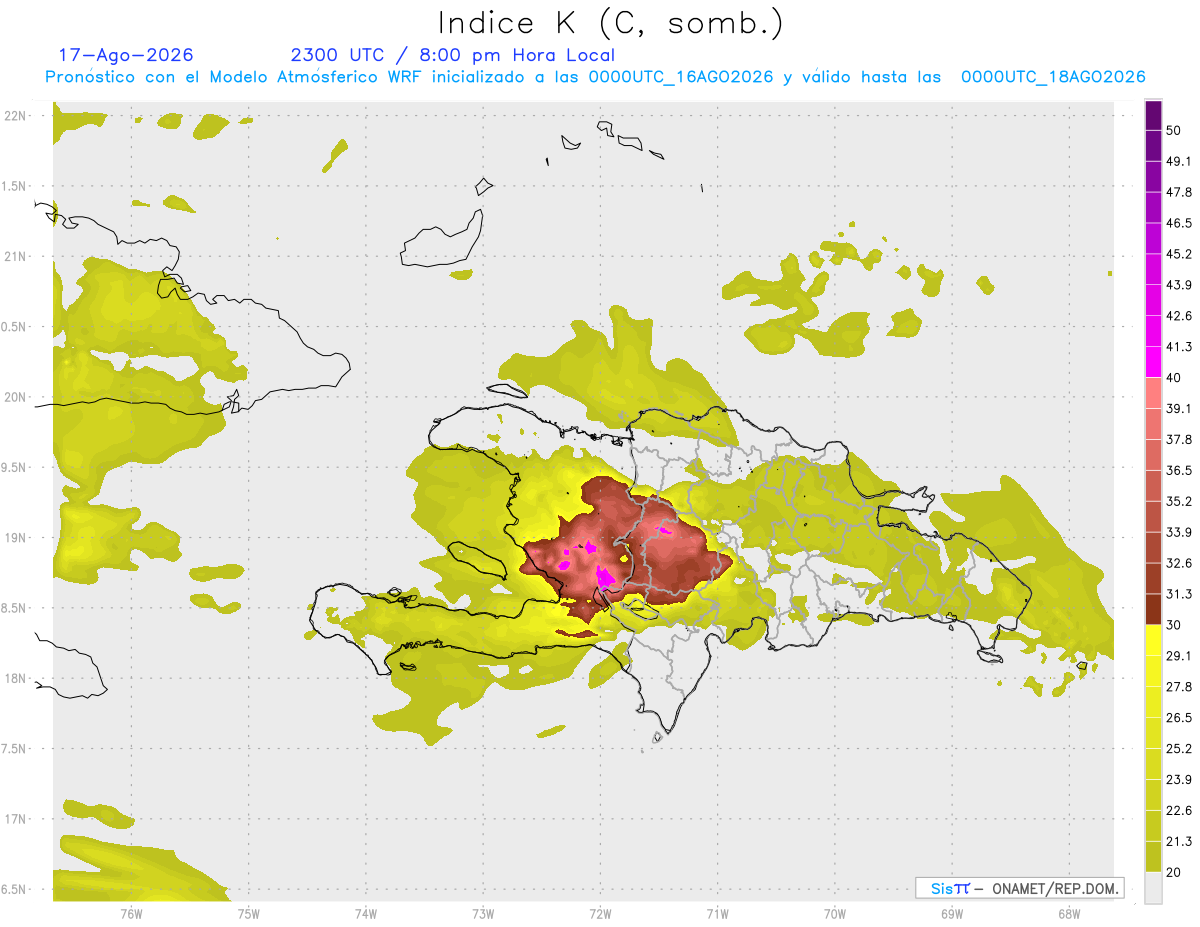Click the latitude axis label '9.5N'
1200x927 pixels.
15,467
